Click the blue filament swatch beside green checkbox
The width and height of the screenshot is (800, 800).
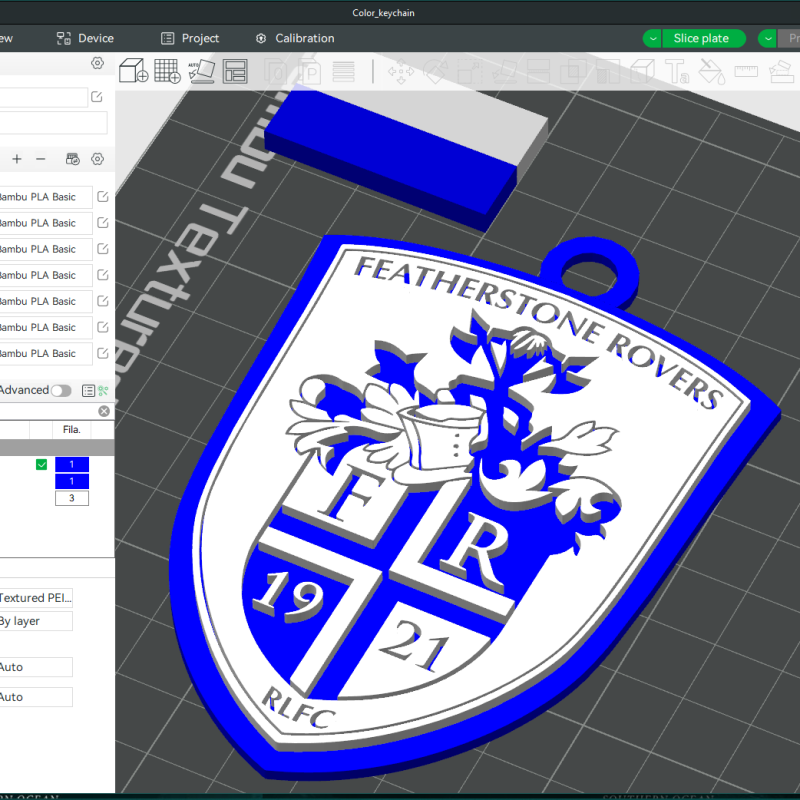point(72,464)
